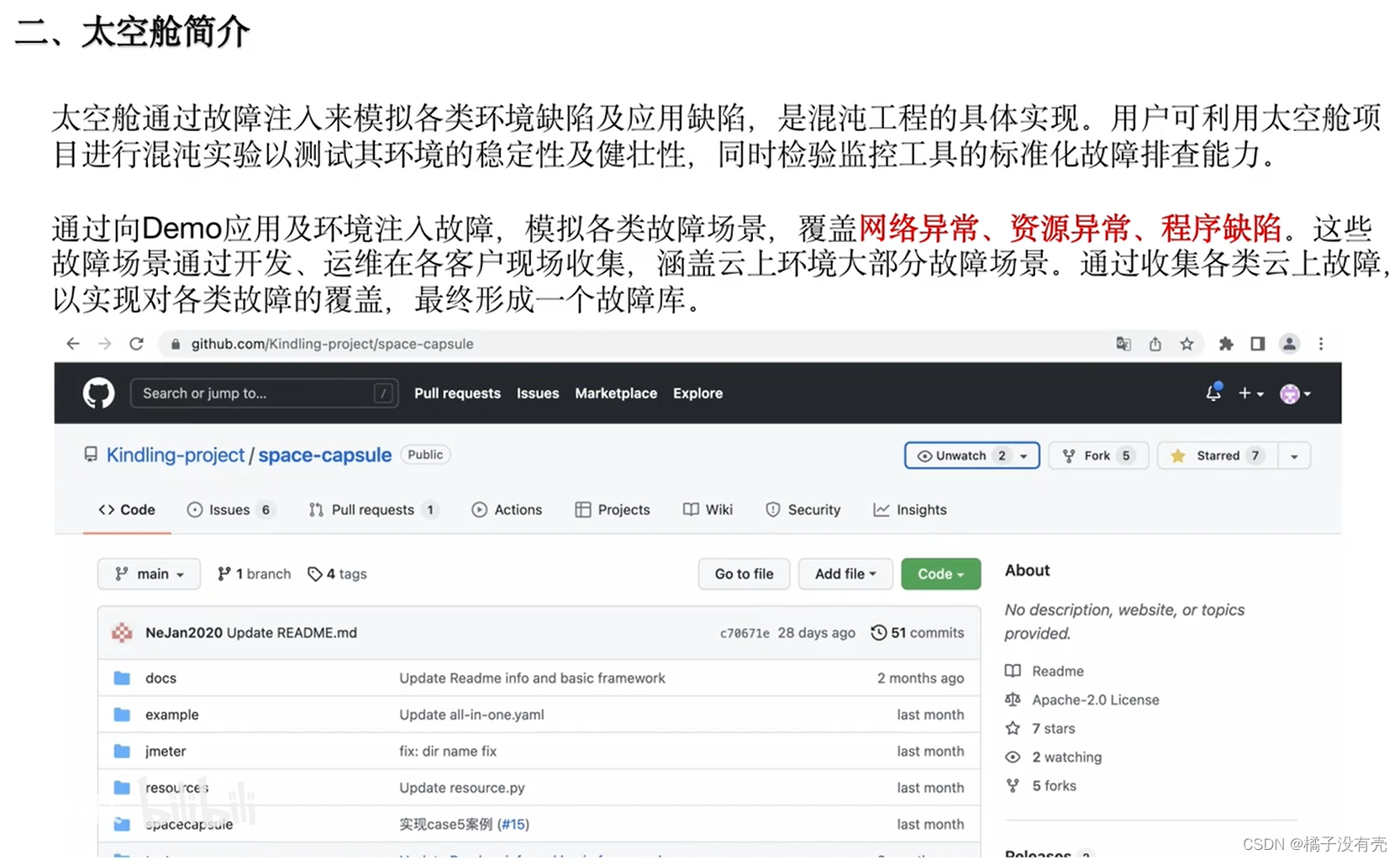Switch to the Insights tab
The height and width of the screenshot is (860, 1400).
coord(910,509)
